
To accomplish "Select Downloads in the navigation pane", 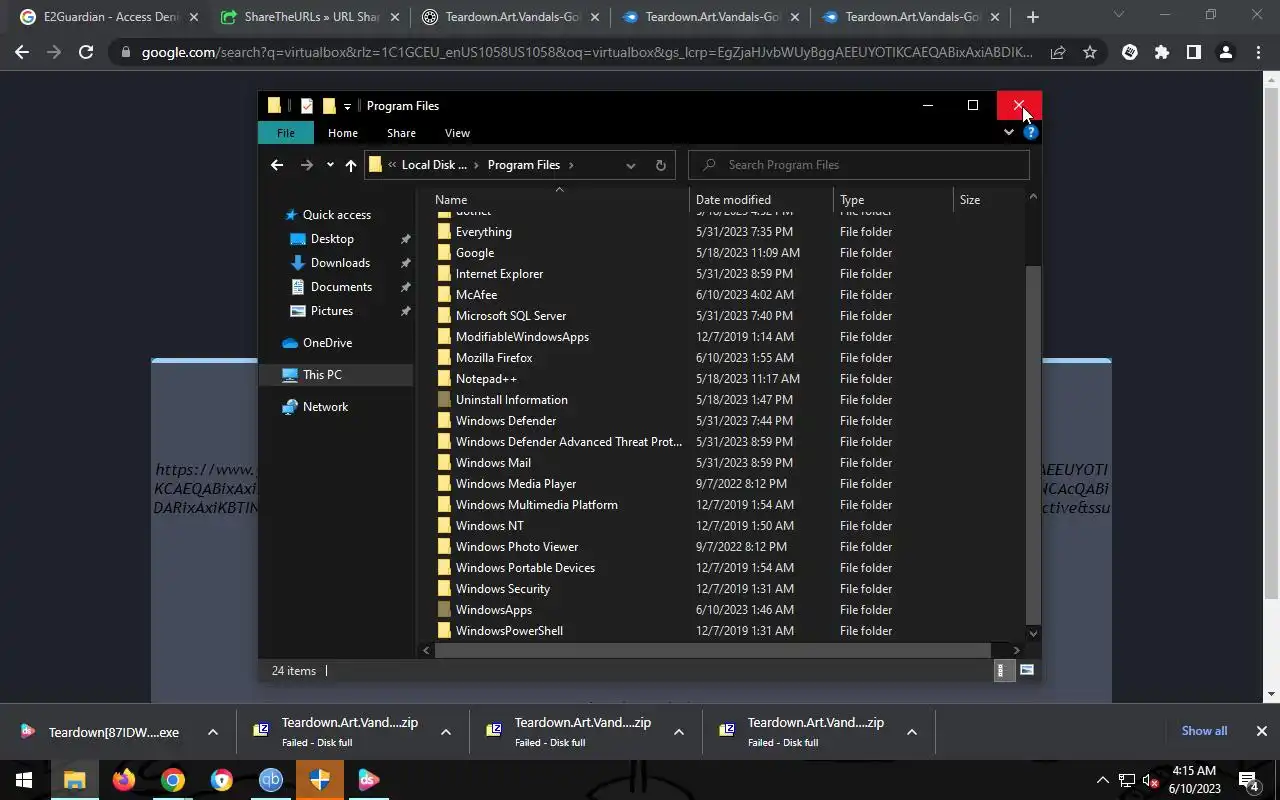I will coord(340,263).
